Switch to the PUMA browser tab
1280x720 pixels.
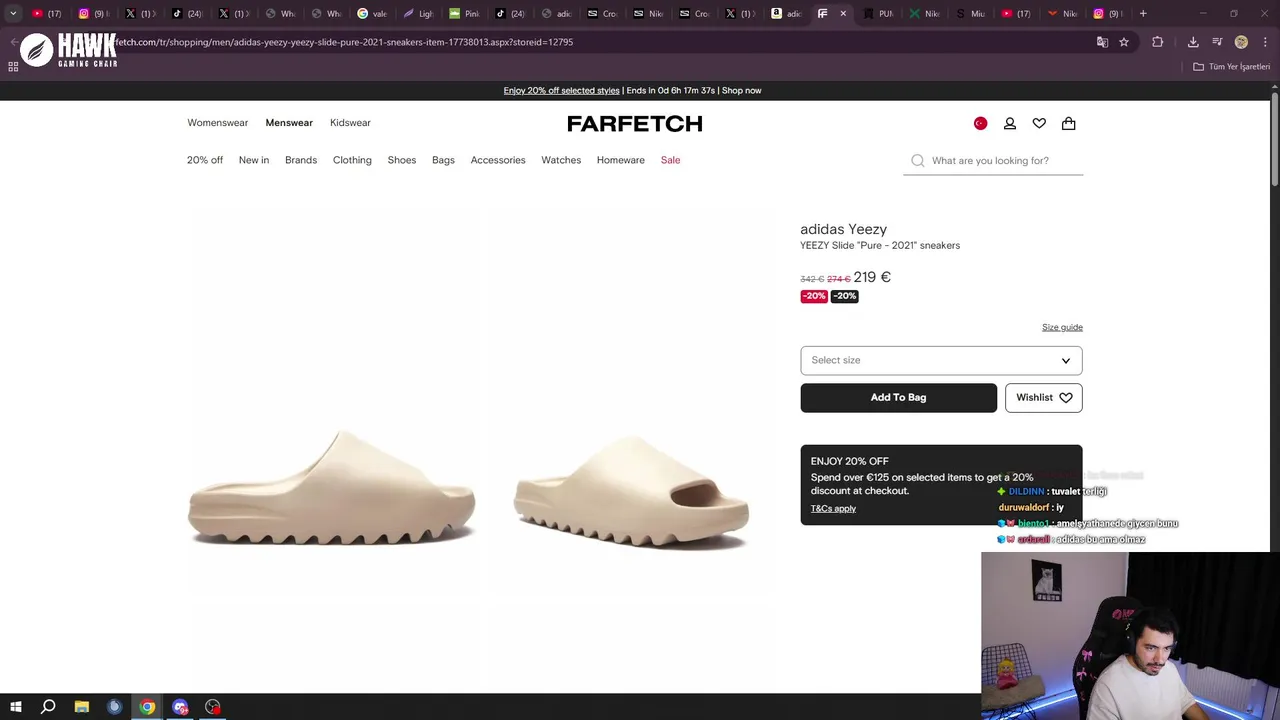(878, 13)
